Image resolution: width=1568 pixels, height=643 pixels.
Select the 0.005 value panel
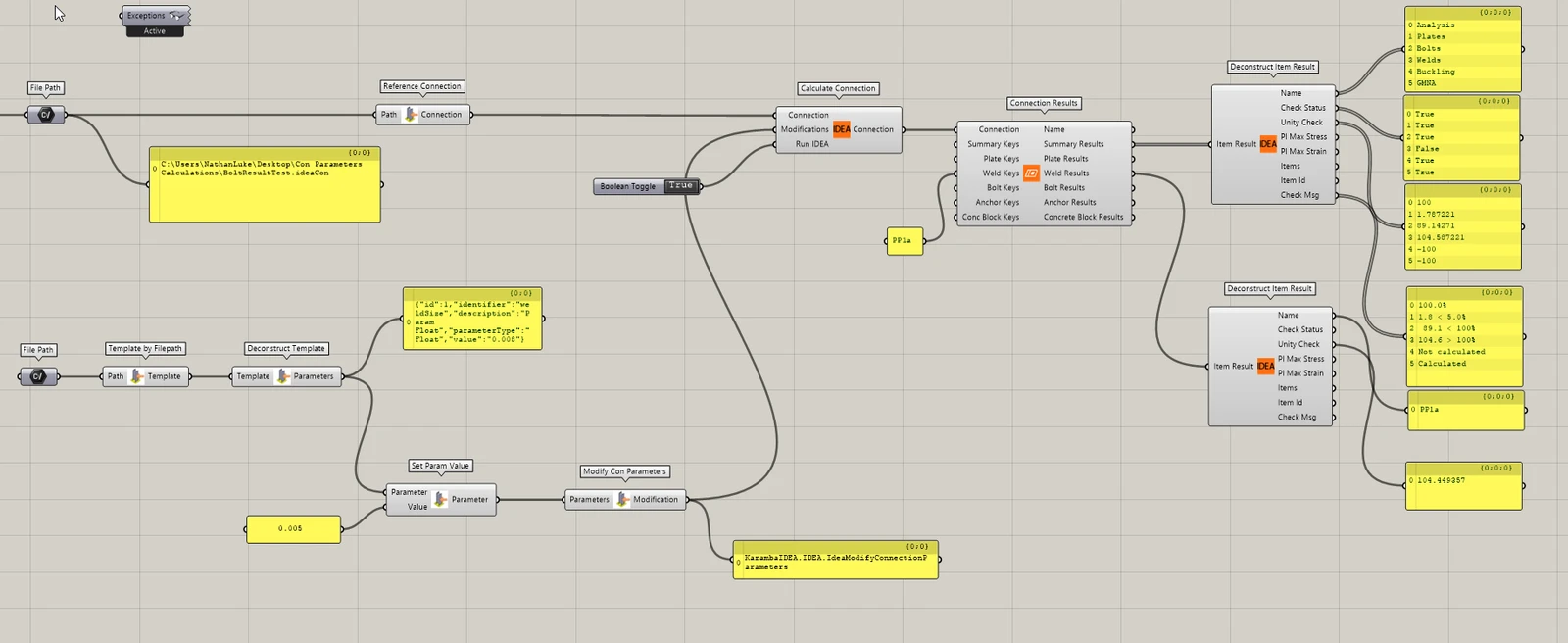pos(293,529)
